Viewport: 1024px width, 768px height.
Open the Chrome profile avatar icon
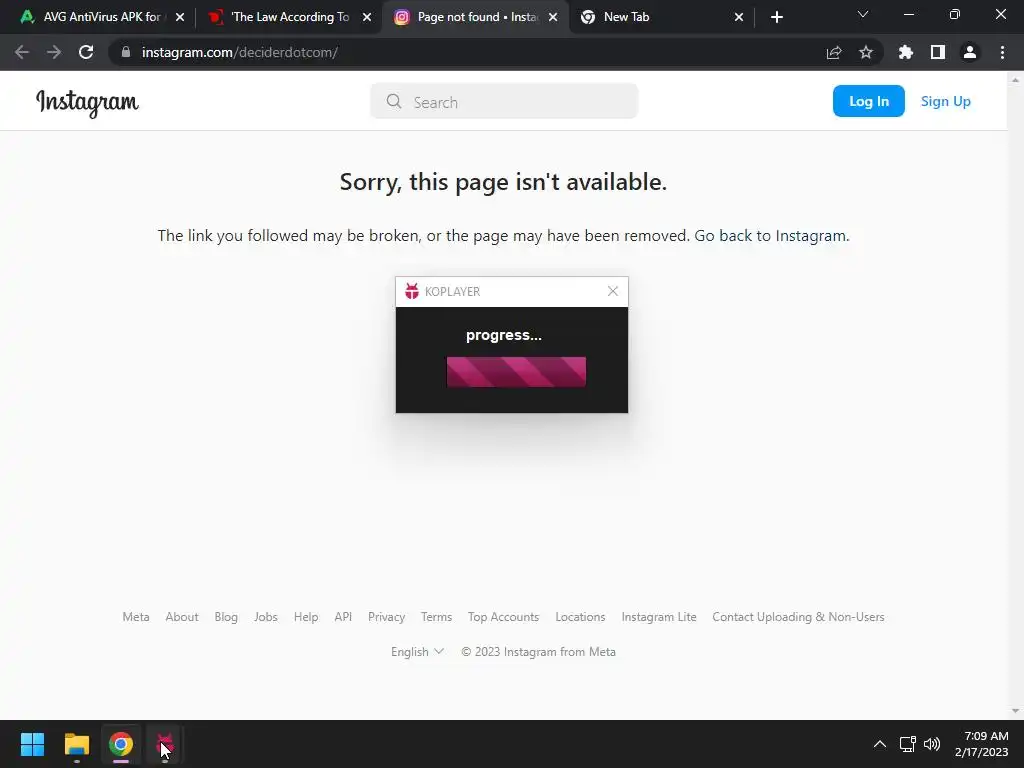point(970,52)
